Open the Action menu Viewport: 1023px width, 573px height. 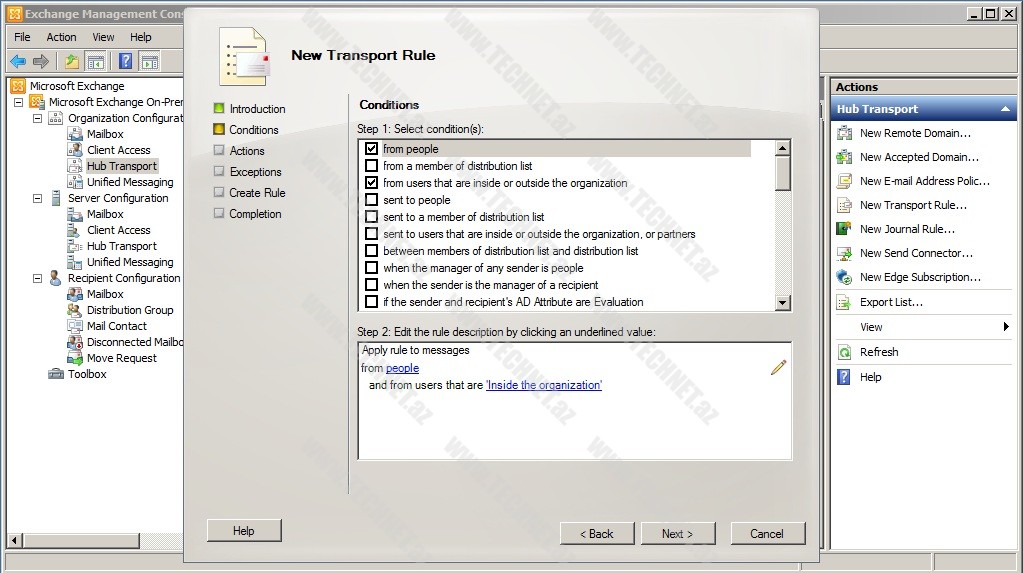(x=61, y=37)
